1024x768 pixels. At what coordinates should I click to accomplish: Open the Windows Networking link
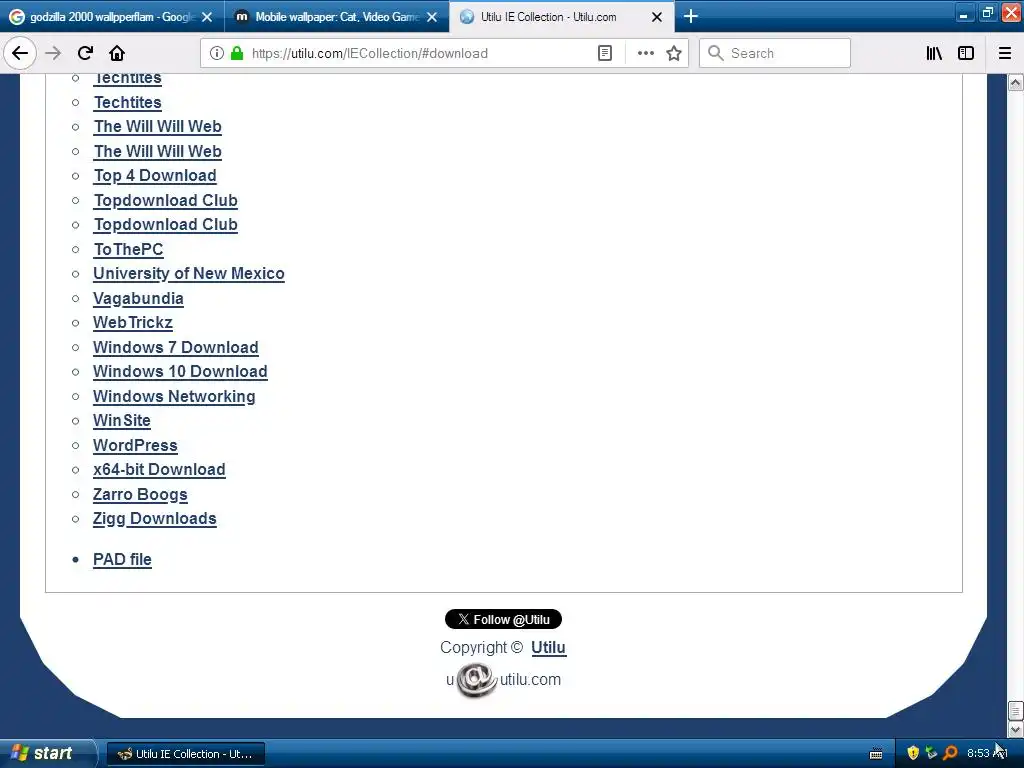[174, 396]
